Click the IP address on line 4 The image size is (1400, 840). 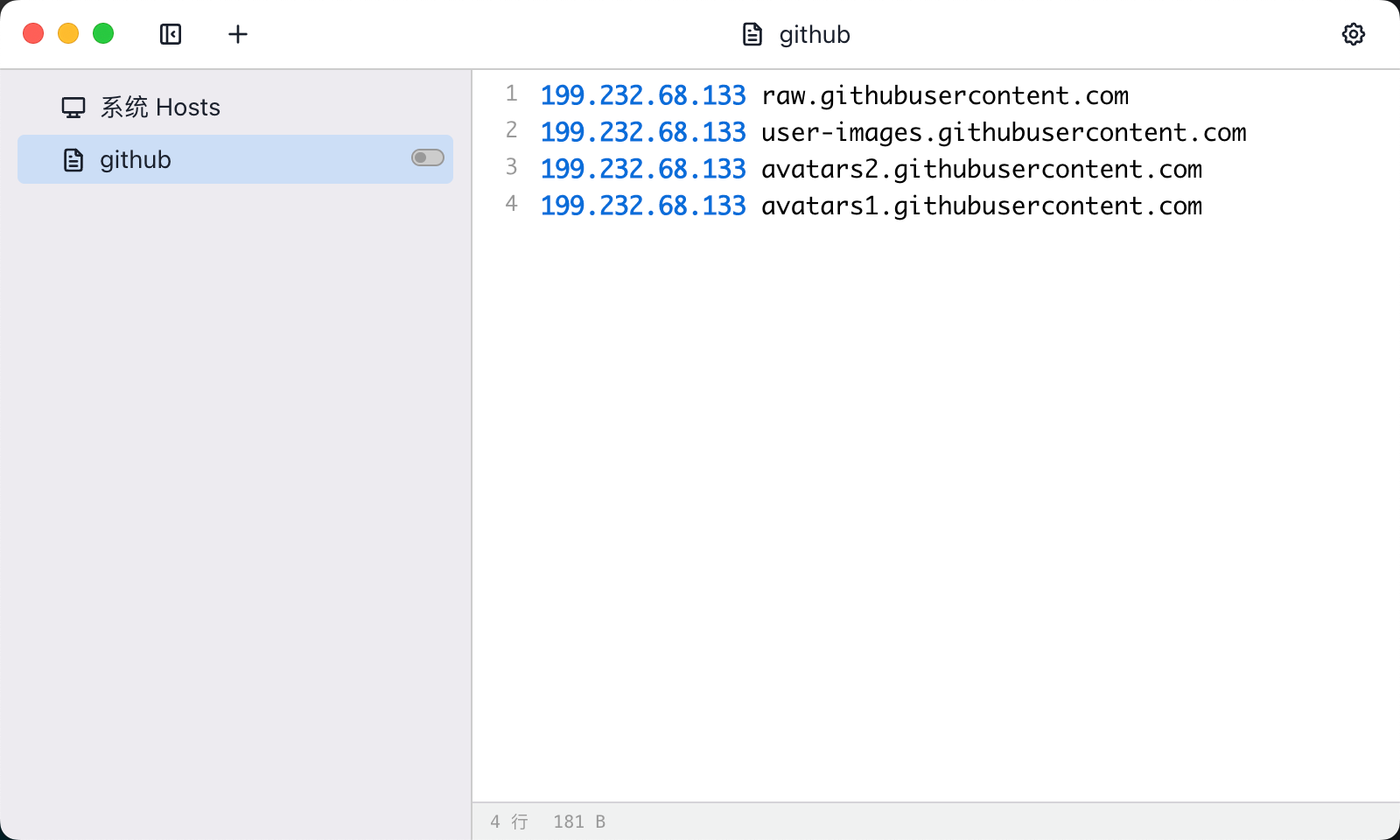pyautogui.click(x=643, y=206)
